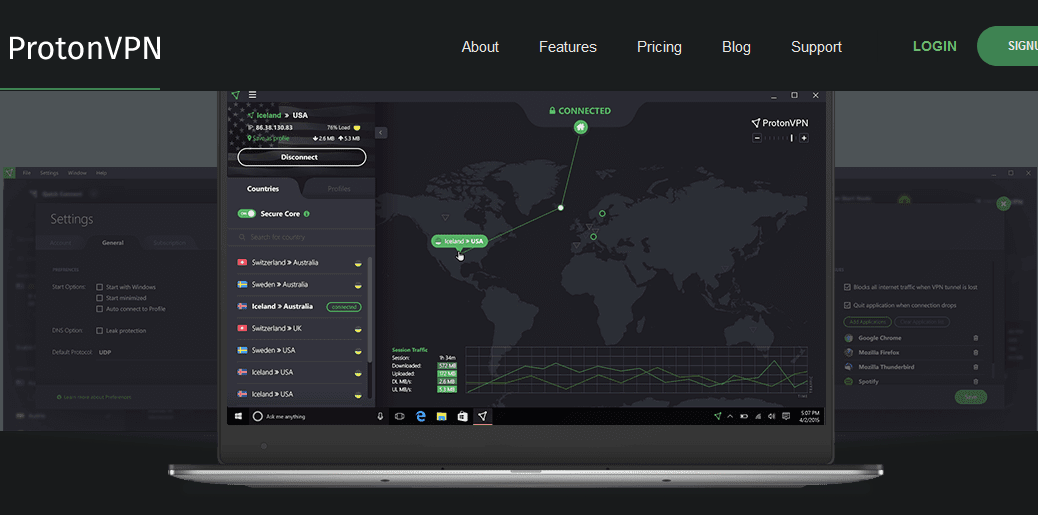Select Switzerland > Australia server
Image resolution: width=1038 pixels, height=515 pixels.
click(300, 263)
